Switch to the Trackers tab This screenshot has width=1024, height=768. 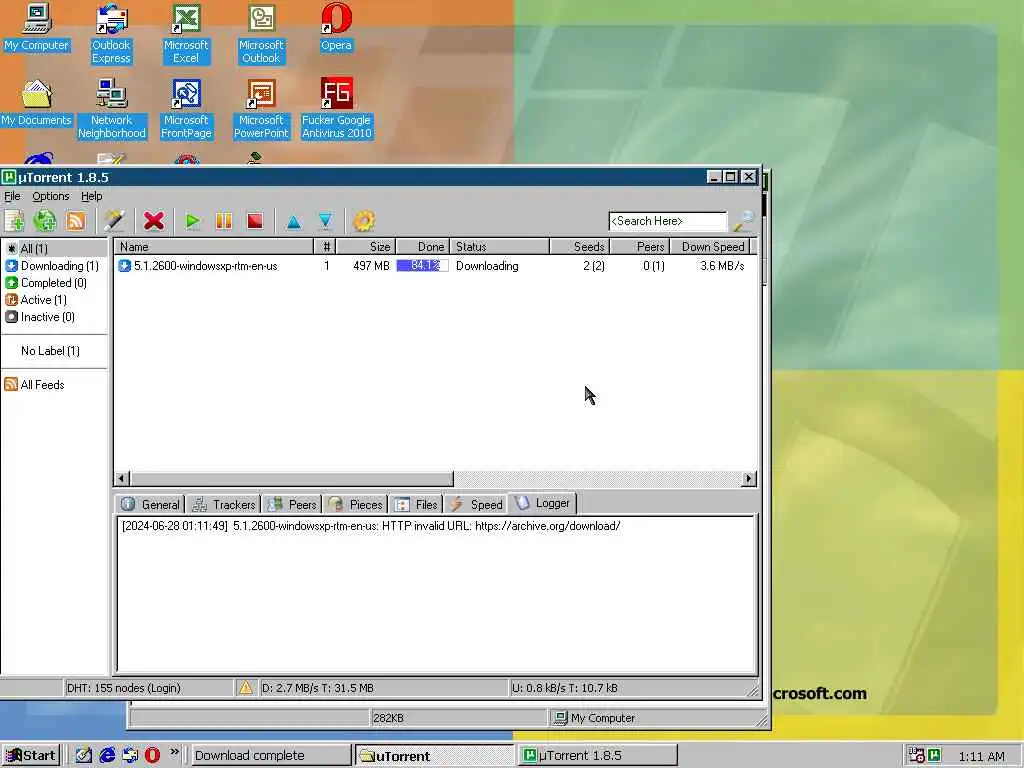pos(223,504)
